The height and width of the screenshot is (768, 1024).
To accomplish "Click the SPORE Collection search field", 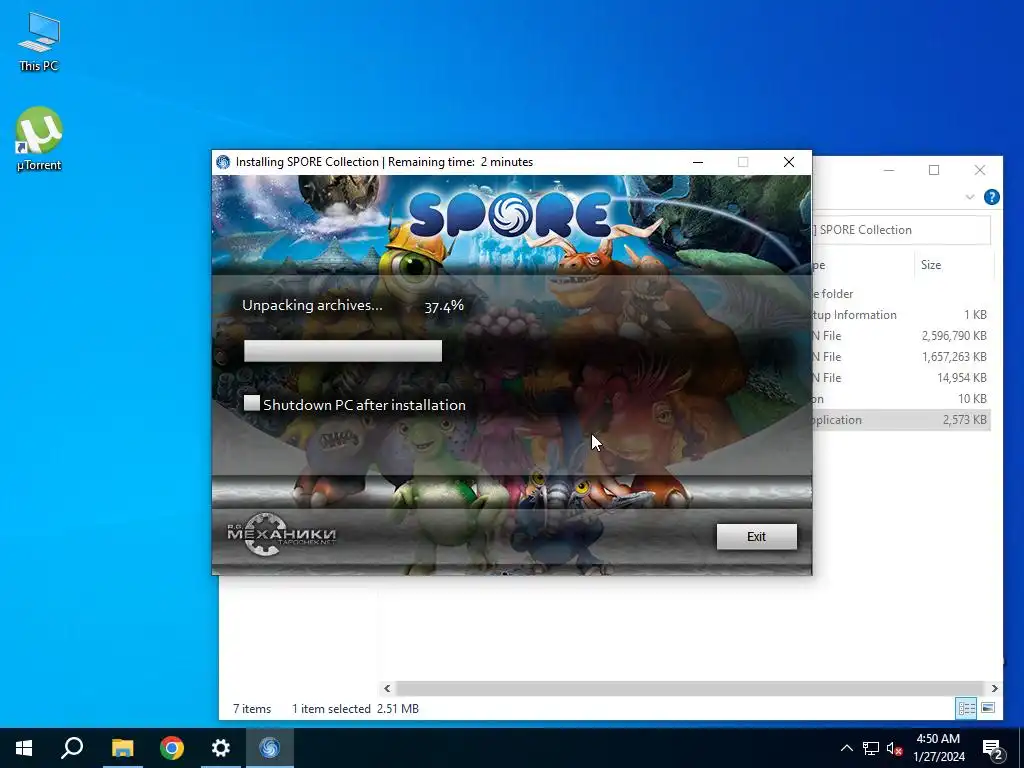I will 901,230.
